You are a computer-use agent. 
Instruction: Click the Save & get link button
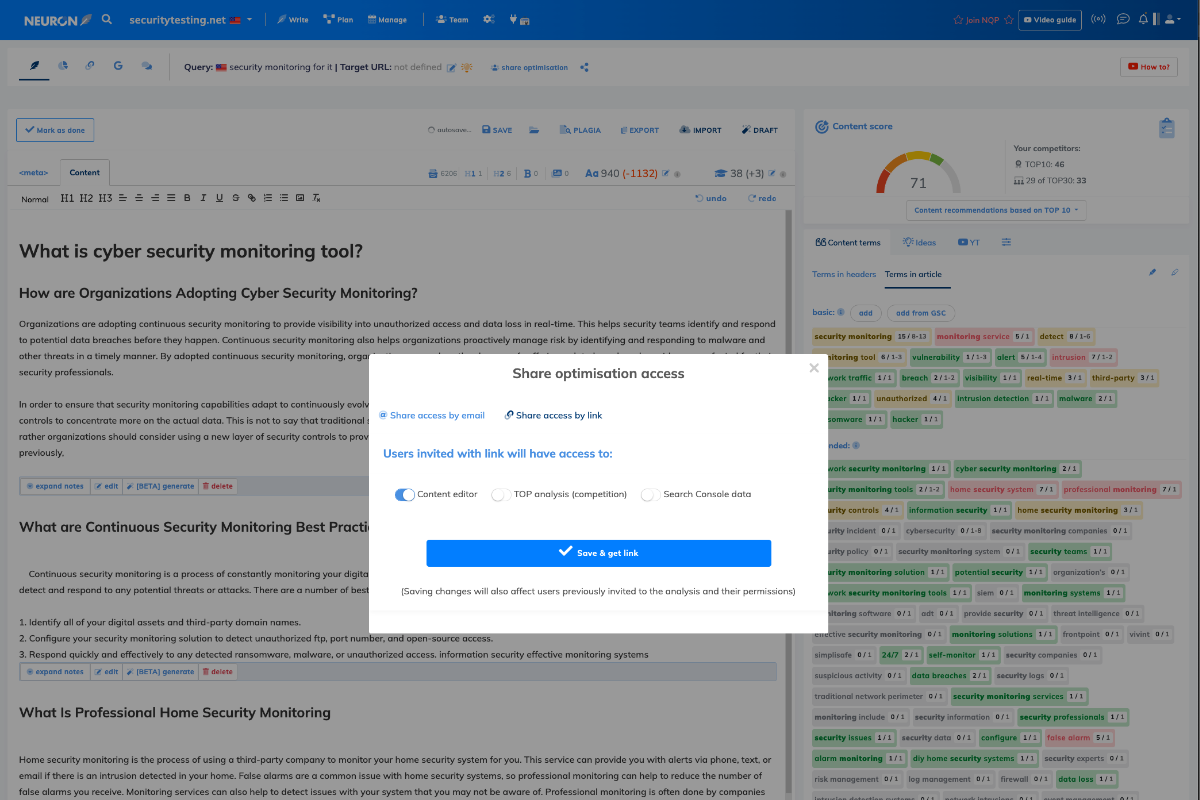[598, 553]
